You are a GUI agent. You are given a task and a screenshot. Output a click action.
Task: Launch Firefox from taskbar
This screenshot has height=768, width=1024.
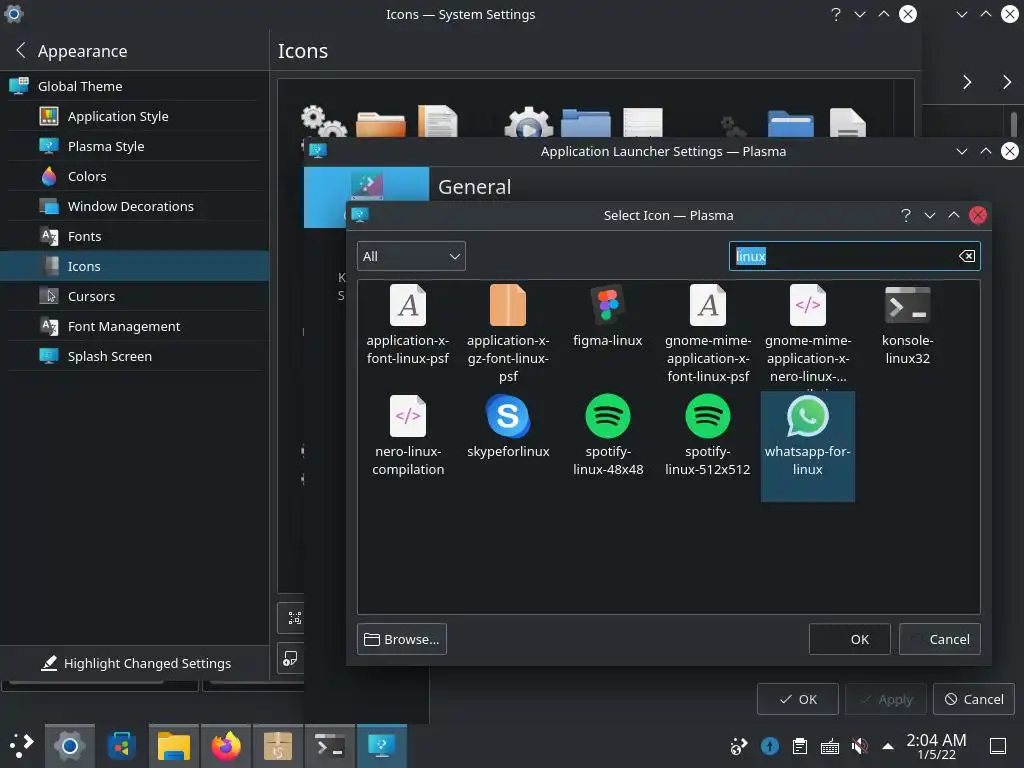226,746
